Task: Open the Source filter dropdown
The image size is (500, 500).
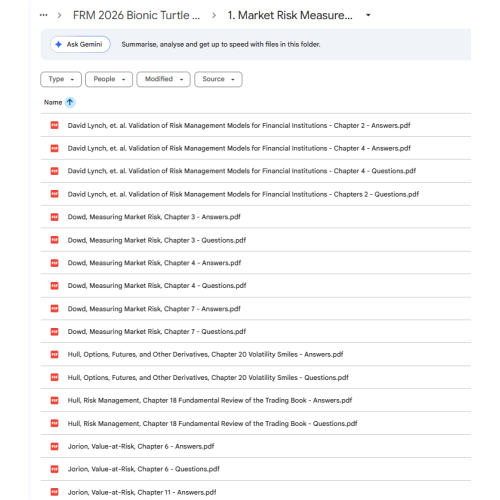Action: (218, 79)
